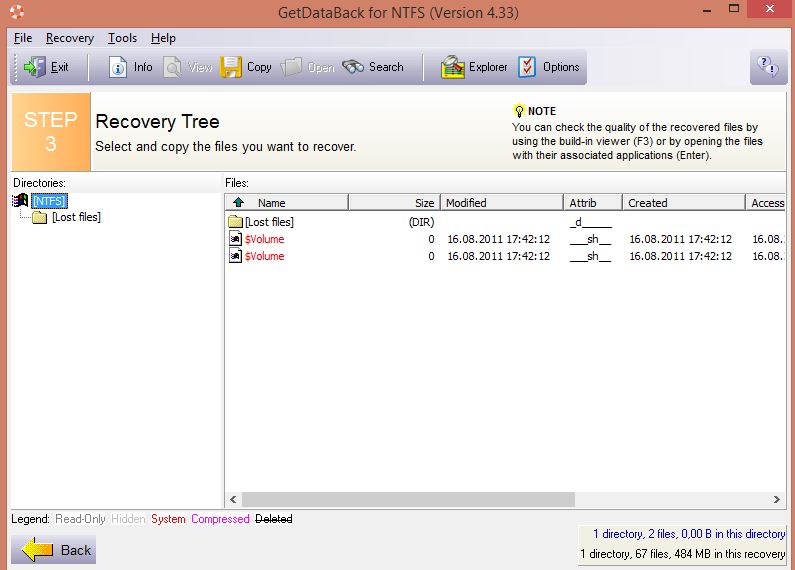Sort files by Created column header
The image size is (795, 570).
683,202
